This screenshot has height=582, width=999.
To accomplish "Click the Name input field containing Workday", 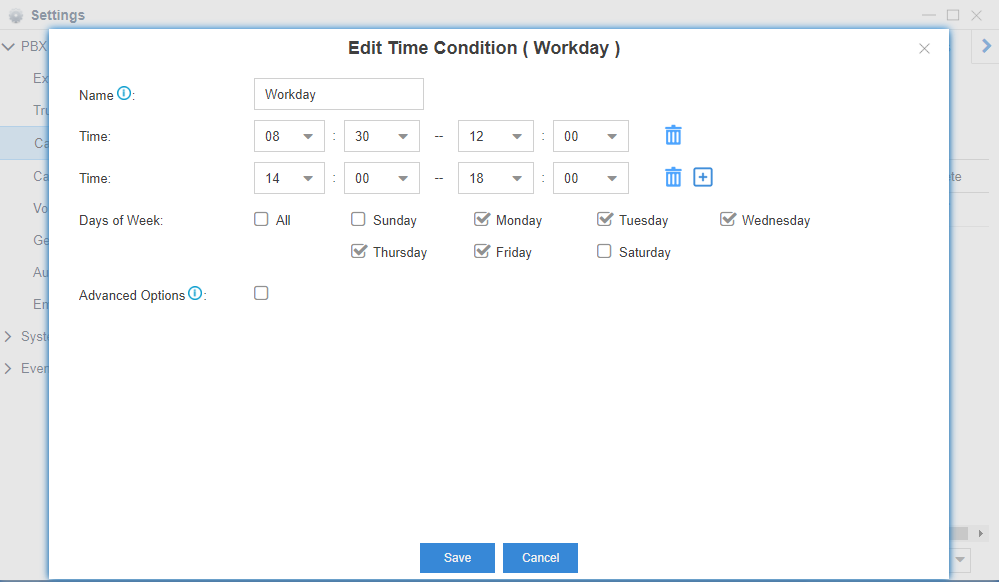I will tap(339, 94).
